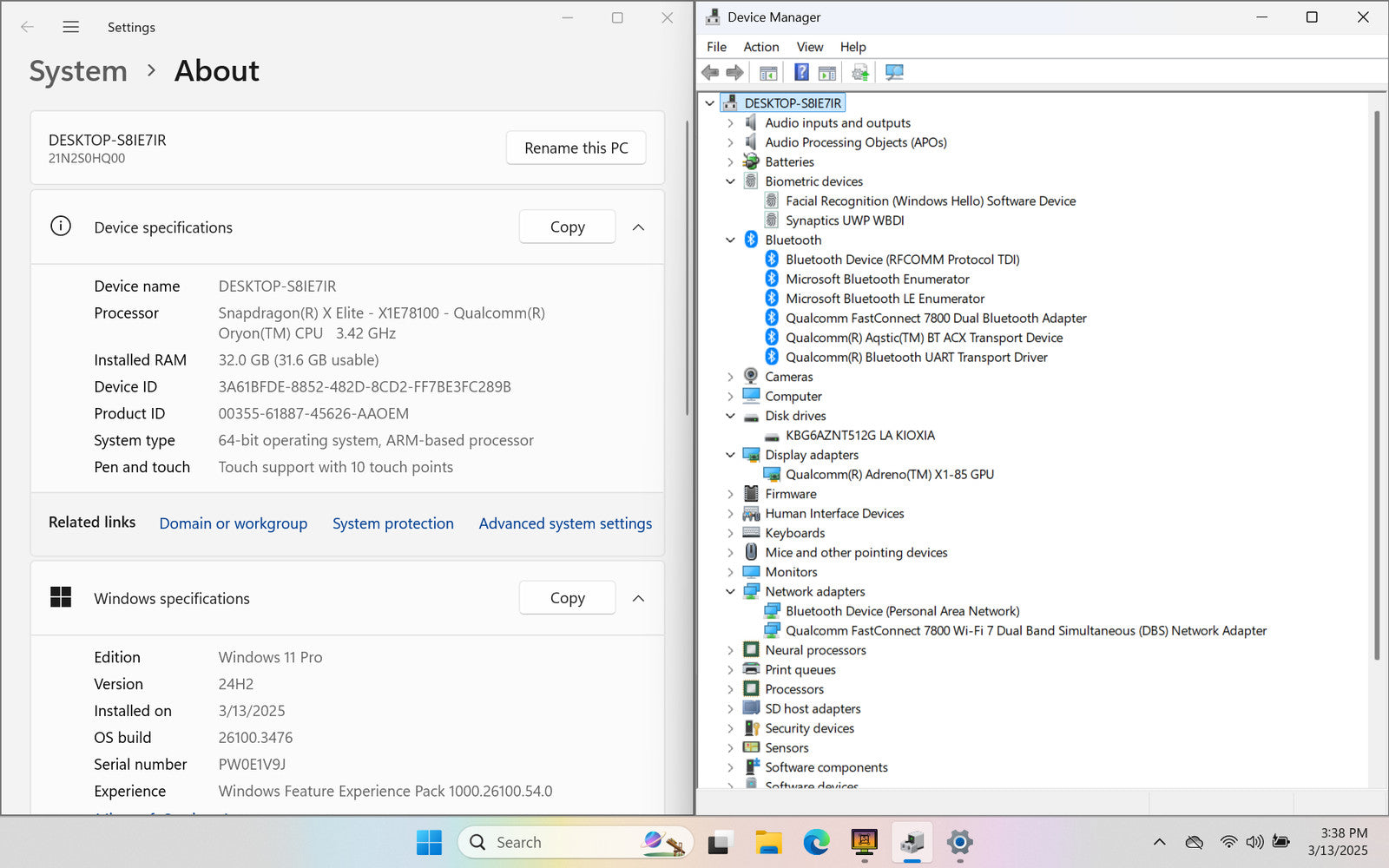Click System breadcrumb in Settings
The image size is (1389, 868).
[x=78, y=71]
